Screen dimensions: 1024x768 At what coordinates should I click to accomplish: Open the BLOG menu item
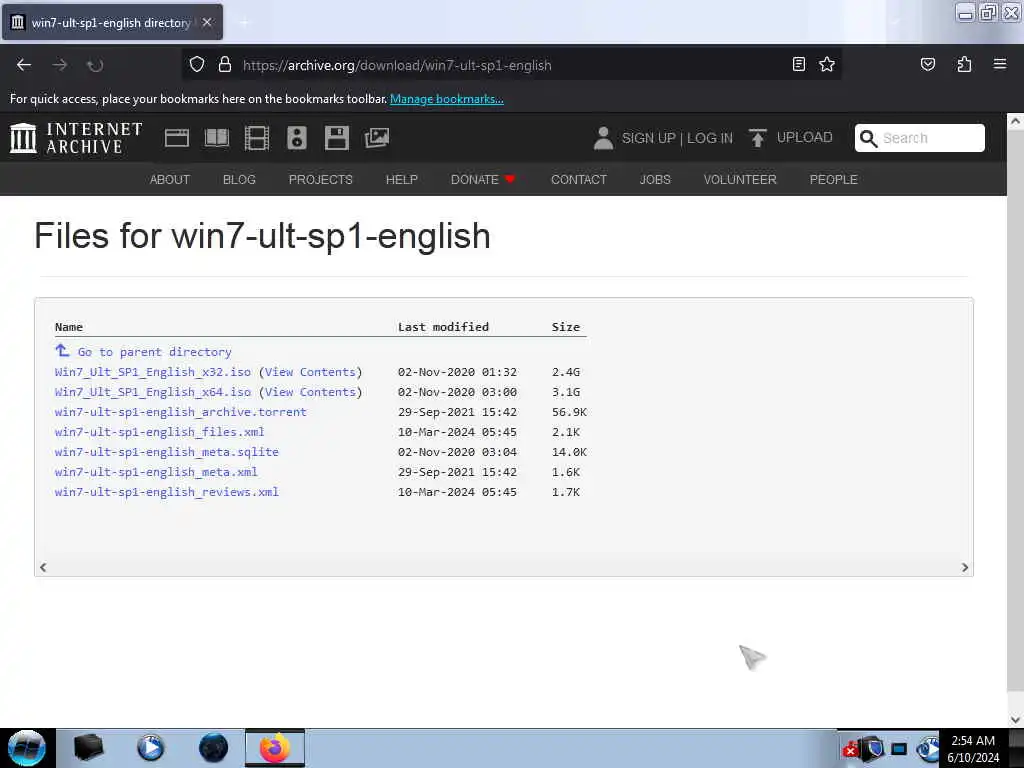239,180
